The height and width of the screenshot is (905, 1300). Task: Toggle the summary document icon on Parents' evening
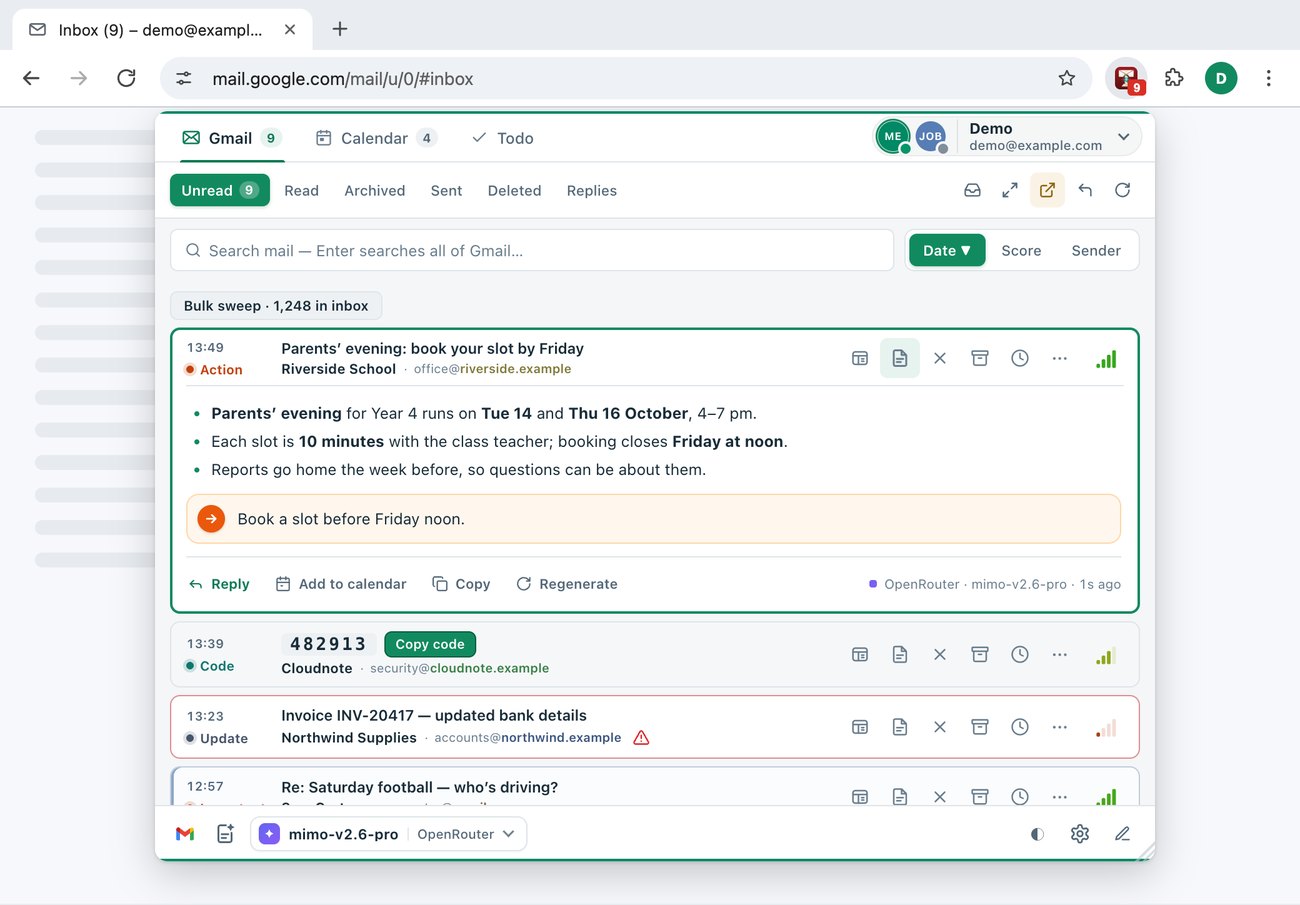(x=900, y=358)
